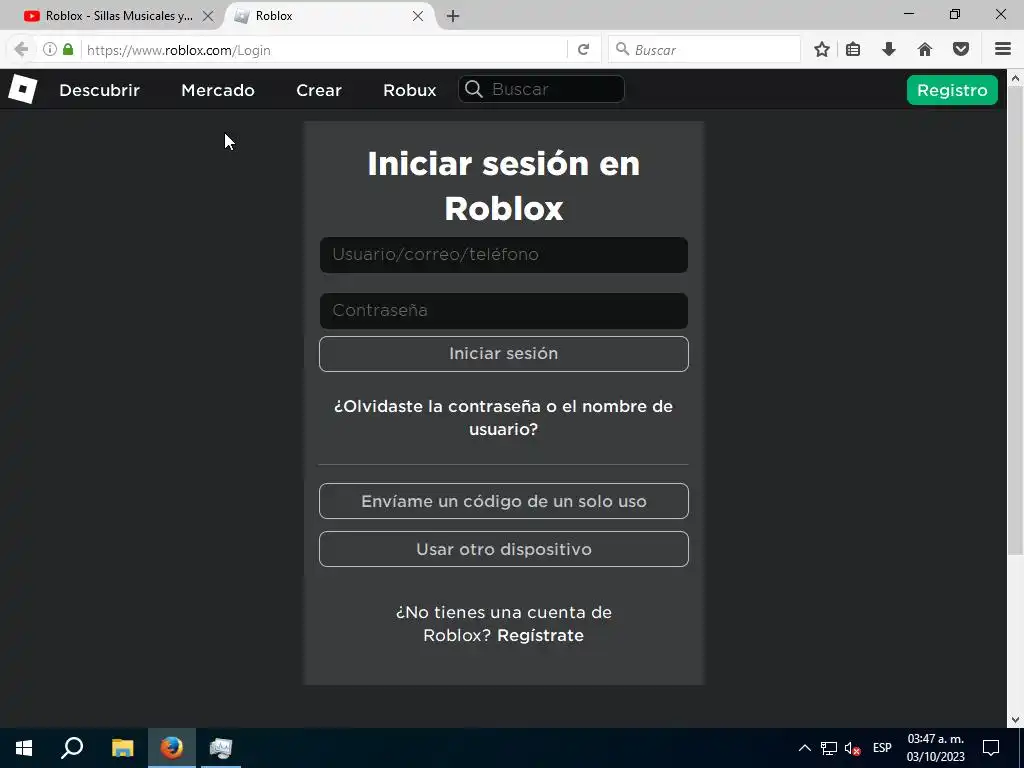Show bookmarks list icon
Viewport: 1024px width, 768px height.
(853, 50)
